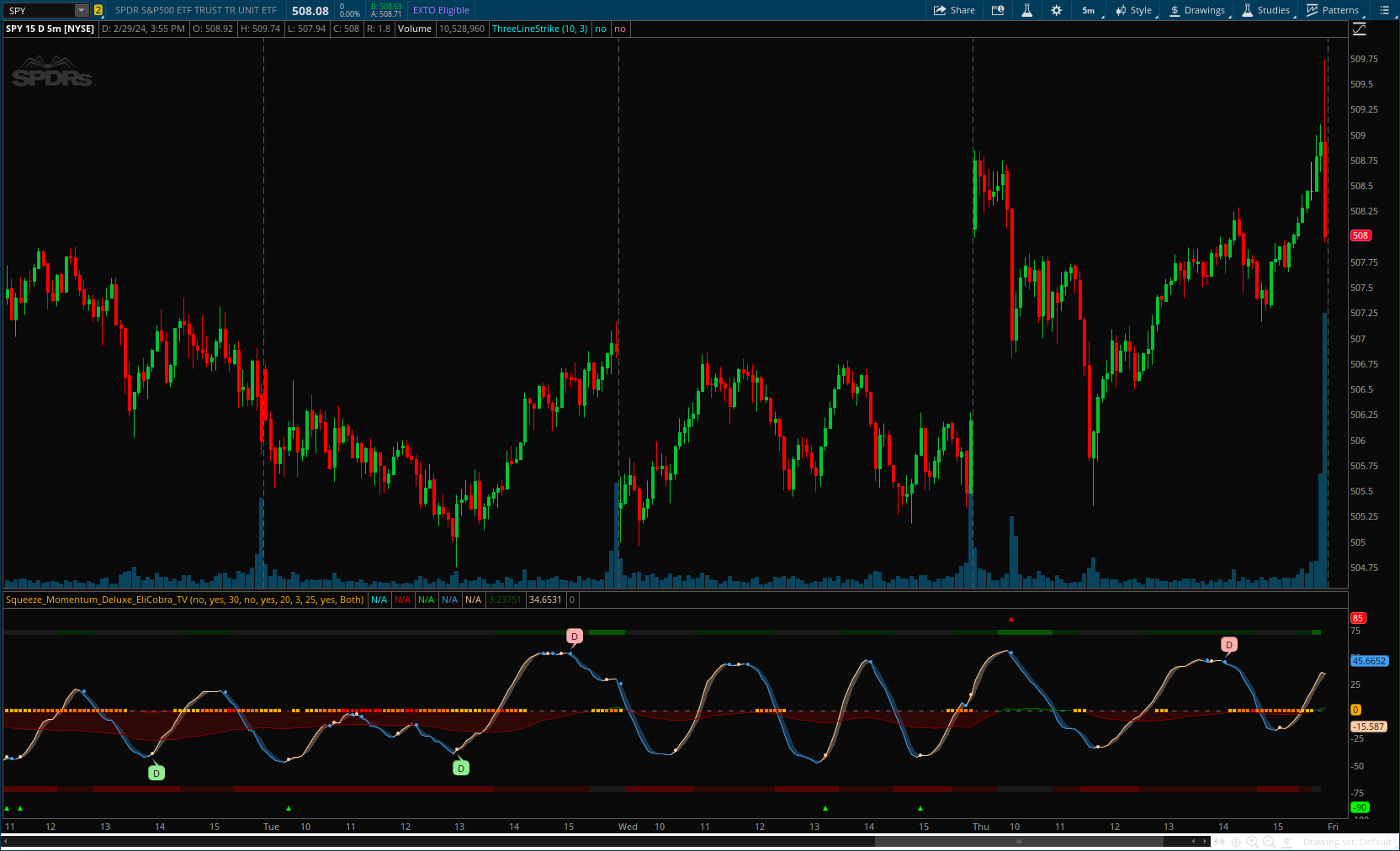Viewport: 1400px width, 851px height.
Task: Click the green D marker near 14 on Monday
Action: pos(156,773)
